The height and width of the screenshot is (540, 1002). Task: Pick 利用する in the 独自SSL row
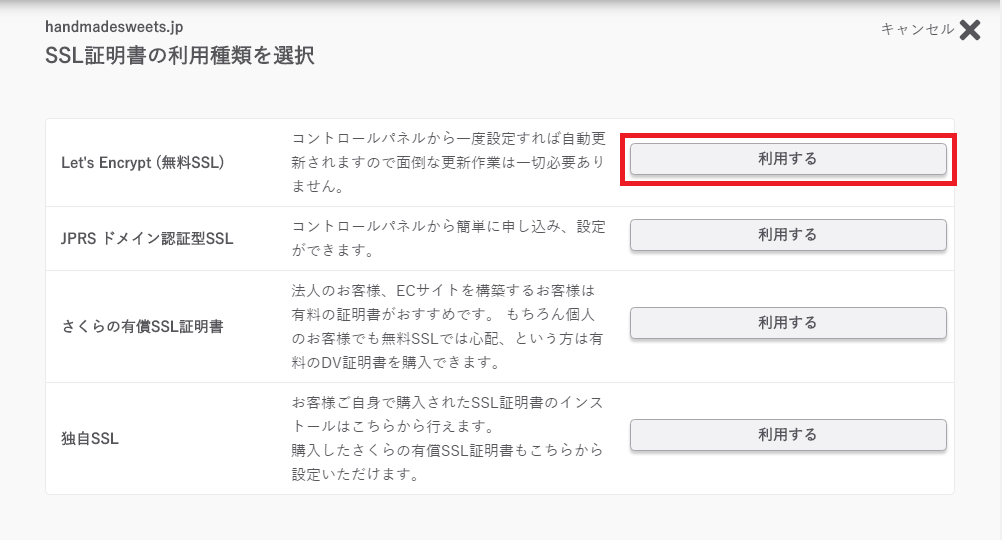tap(788, 435)
